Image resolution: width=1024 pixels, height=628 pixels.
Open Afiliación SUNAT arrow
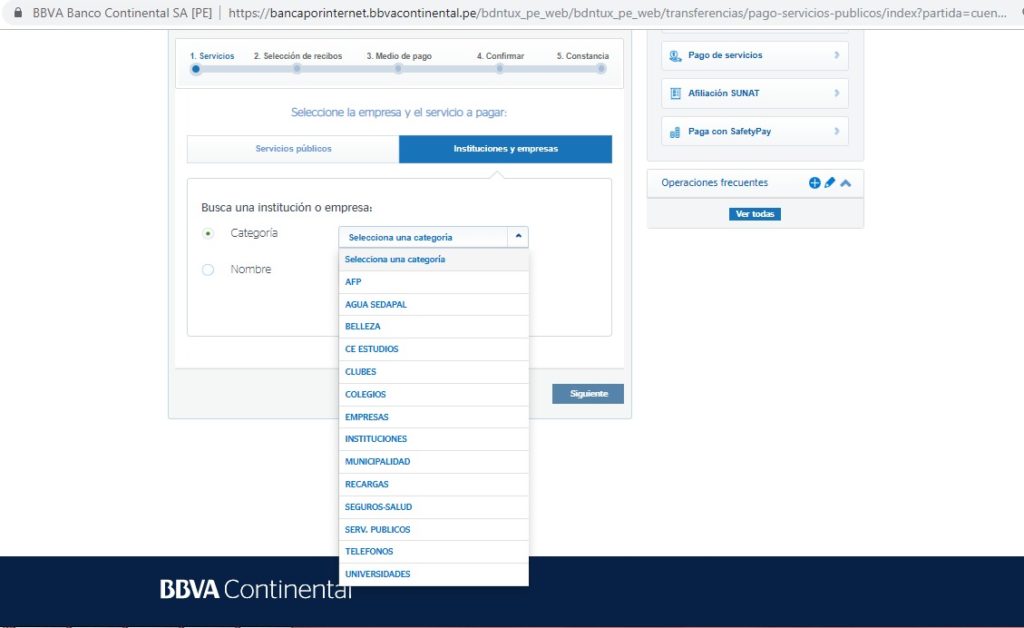[837, 93]
